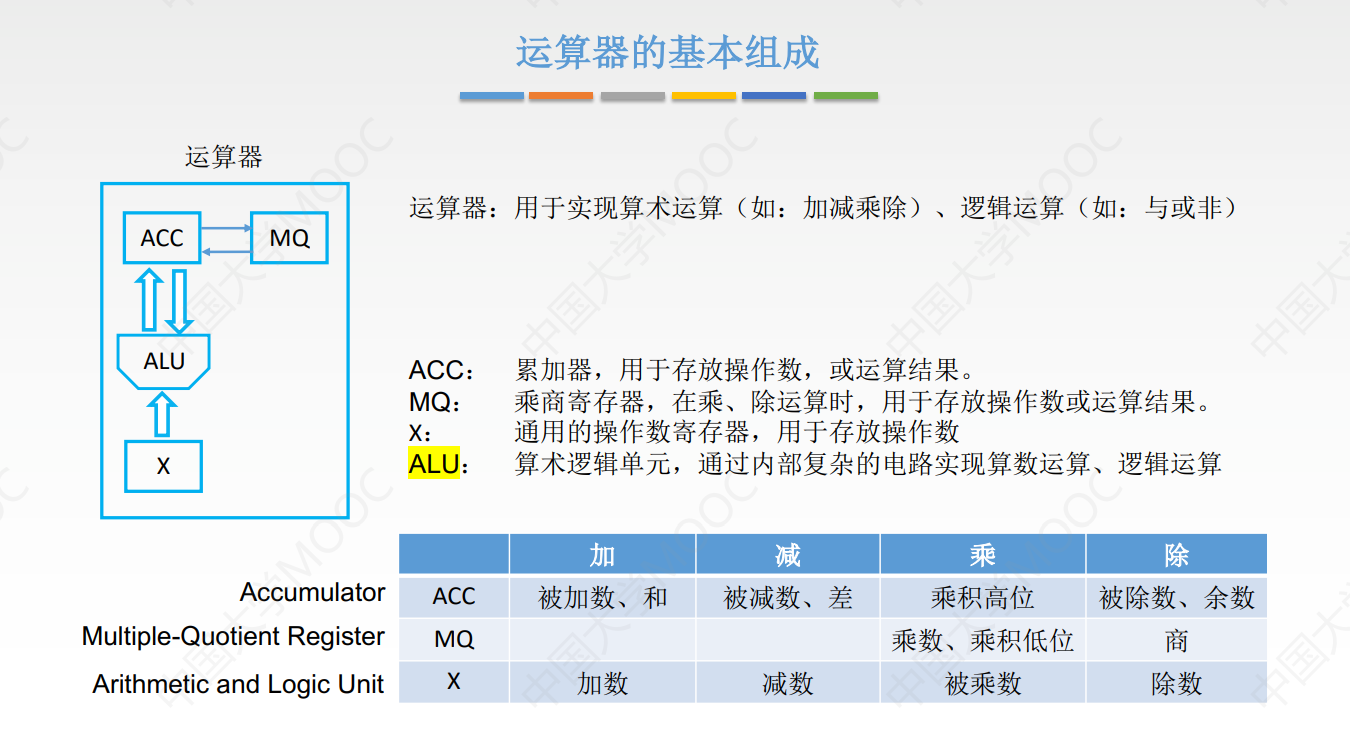Click the 除 column header
The height and width of the screenshot is (734, 1350).
[x=1176, y=553]
